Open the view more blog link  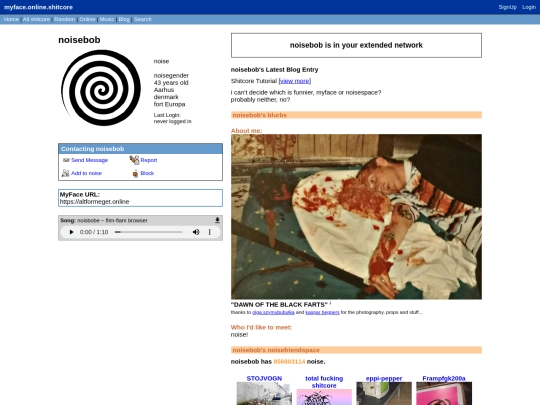294,81
